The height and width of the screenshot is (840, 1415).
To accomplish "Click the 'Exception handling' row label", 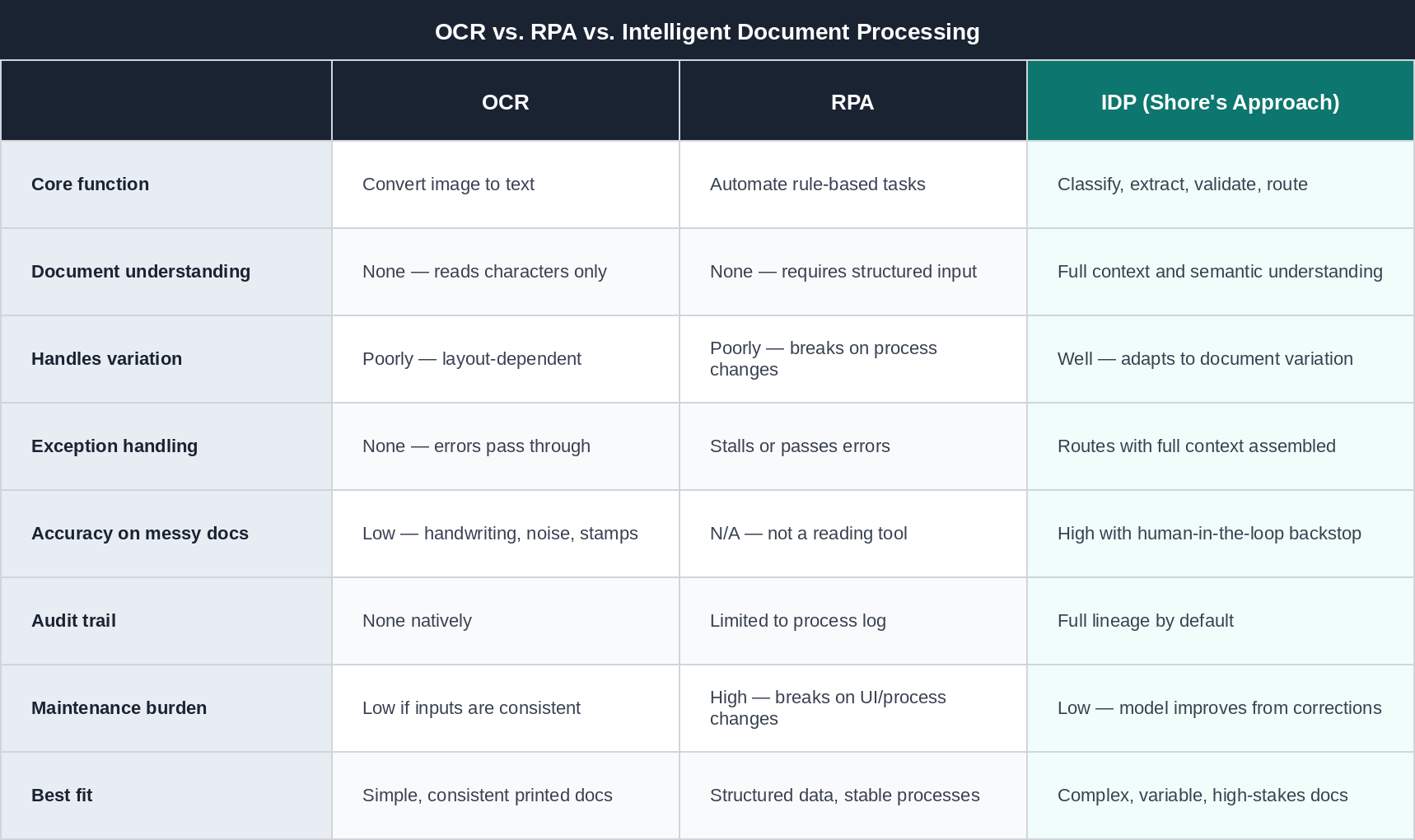I will [x=166, y=446].
